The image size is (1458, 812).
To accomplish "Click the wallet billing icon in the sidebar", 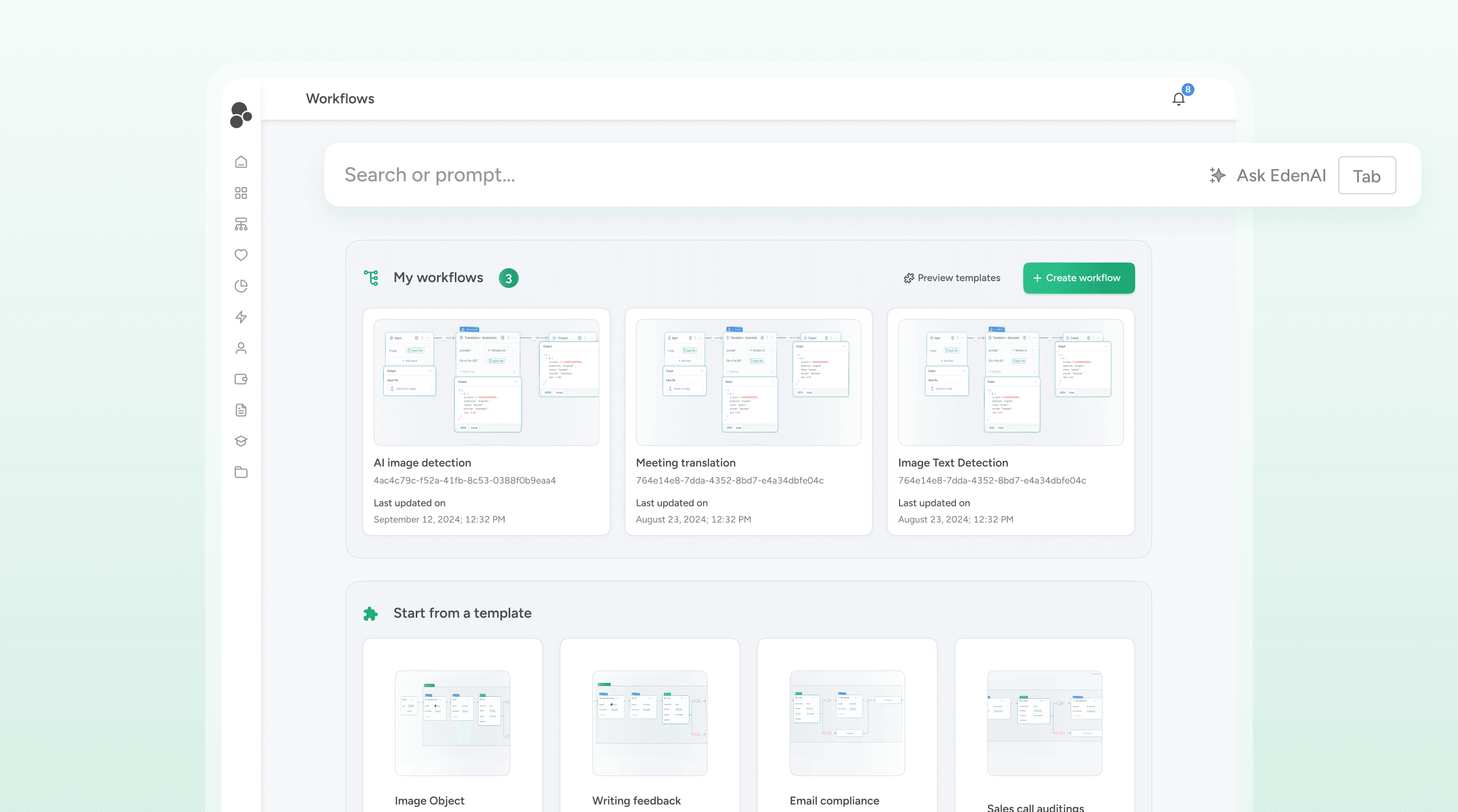I will coord(241,379).
